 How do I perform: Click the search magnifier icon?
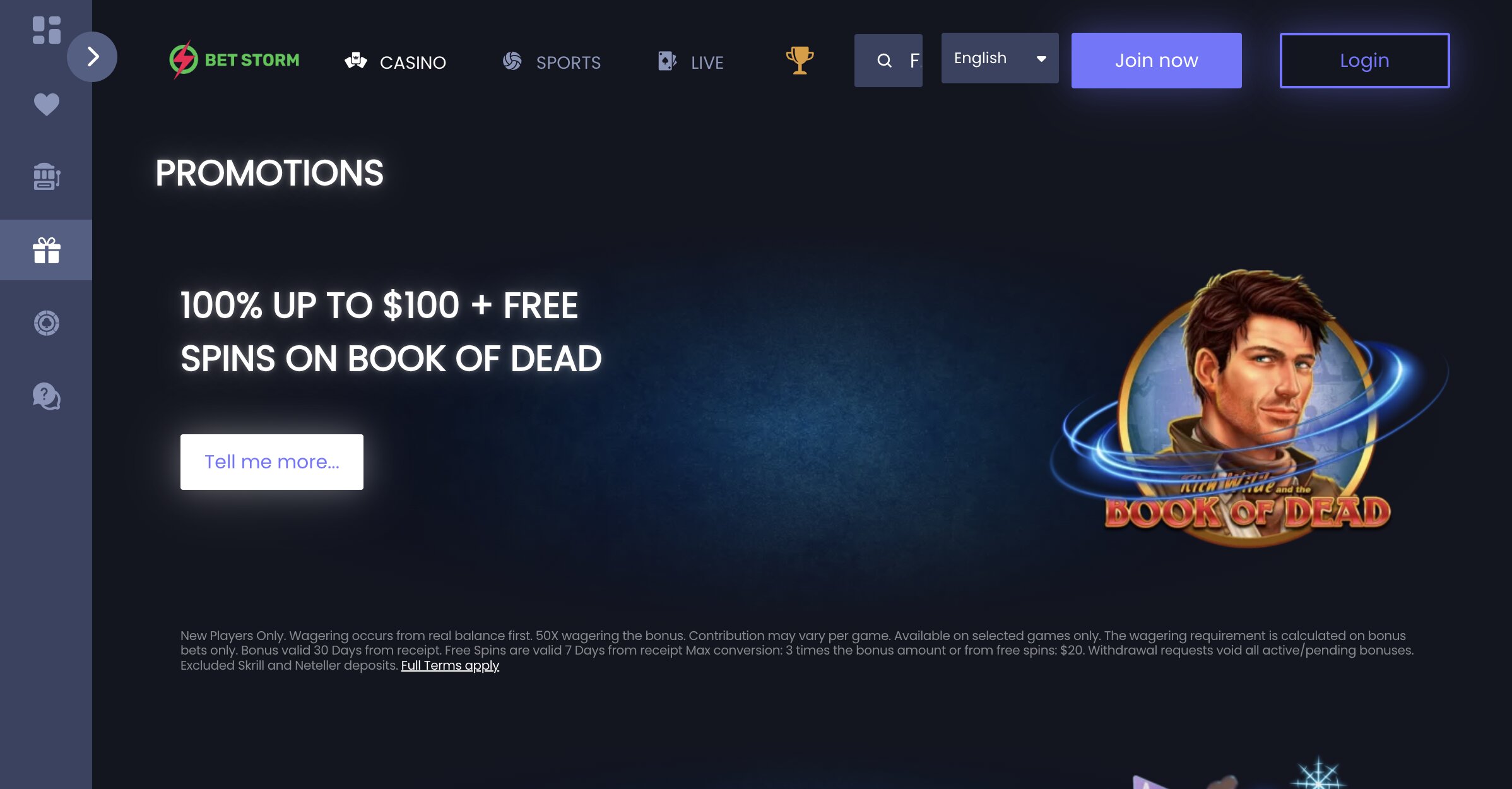pos(884,61)
